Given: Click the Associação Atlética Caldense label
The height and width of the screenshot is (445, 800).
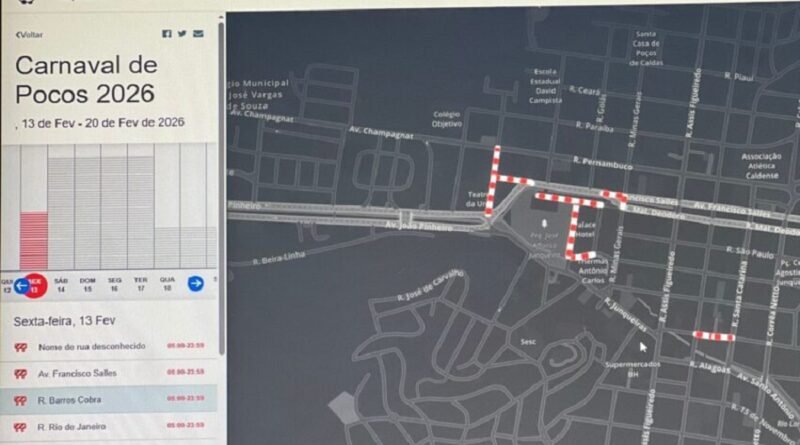Looking at the screenshot, I should pyautogui.click(x=762, y=166).
